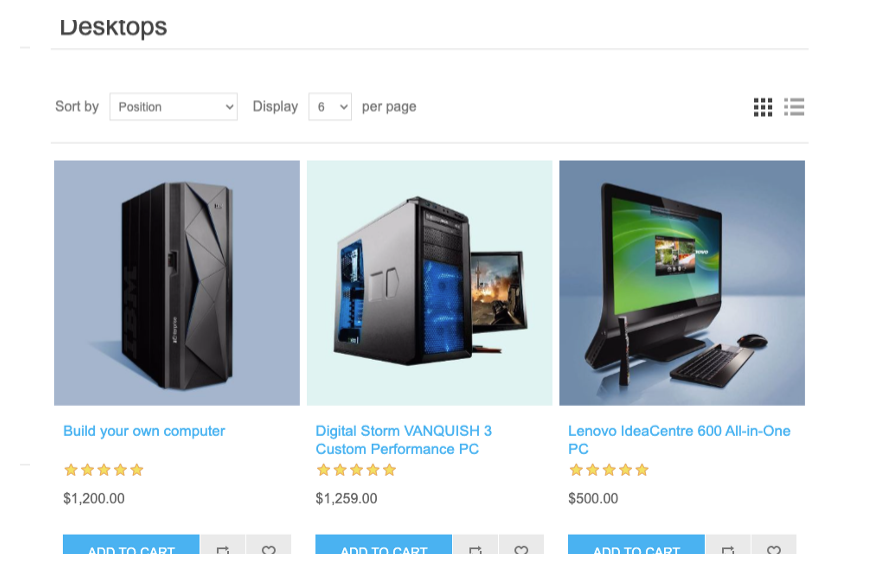Open Digital Storm VANQUISH 3 Custom Performance PC link

click(x=404, y=440)
